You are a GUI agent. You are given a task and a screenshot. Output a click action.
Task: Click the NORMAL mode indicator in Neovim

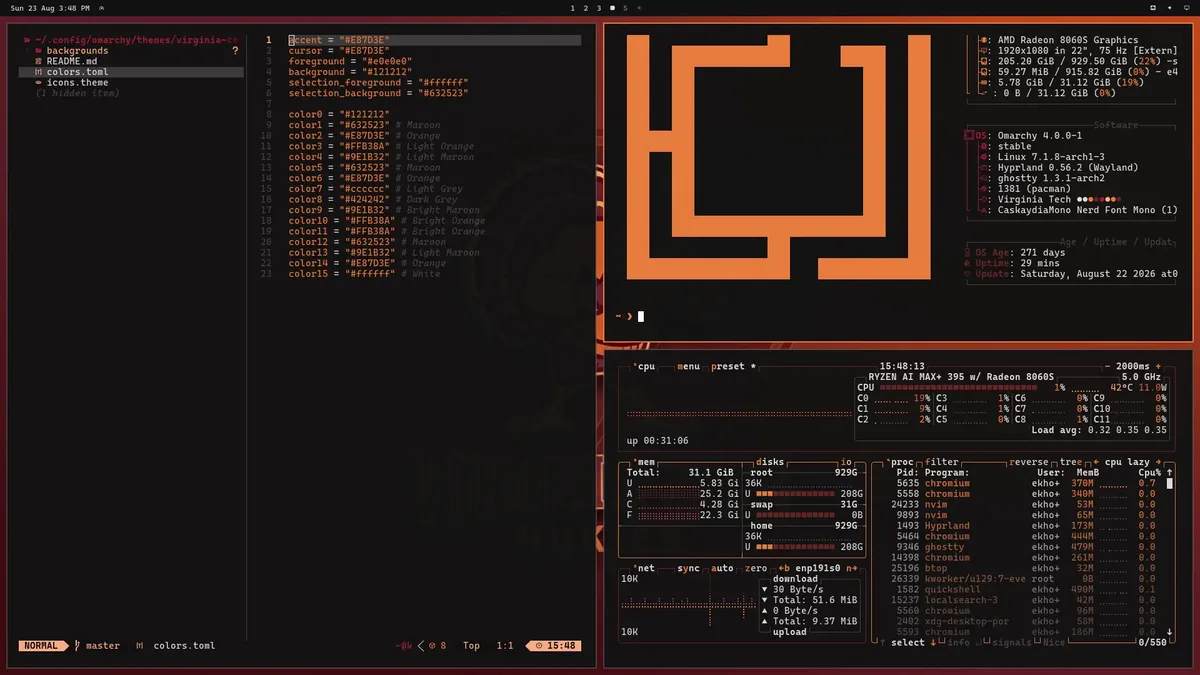(41, 646)
